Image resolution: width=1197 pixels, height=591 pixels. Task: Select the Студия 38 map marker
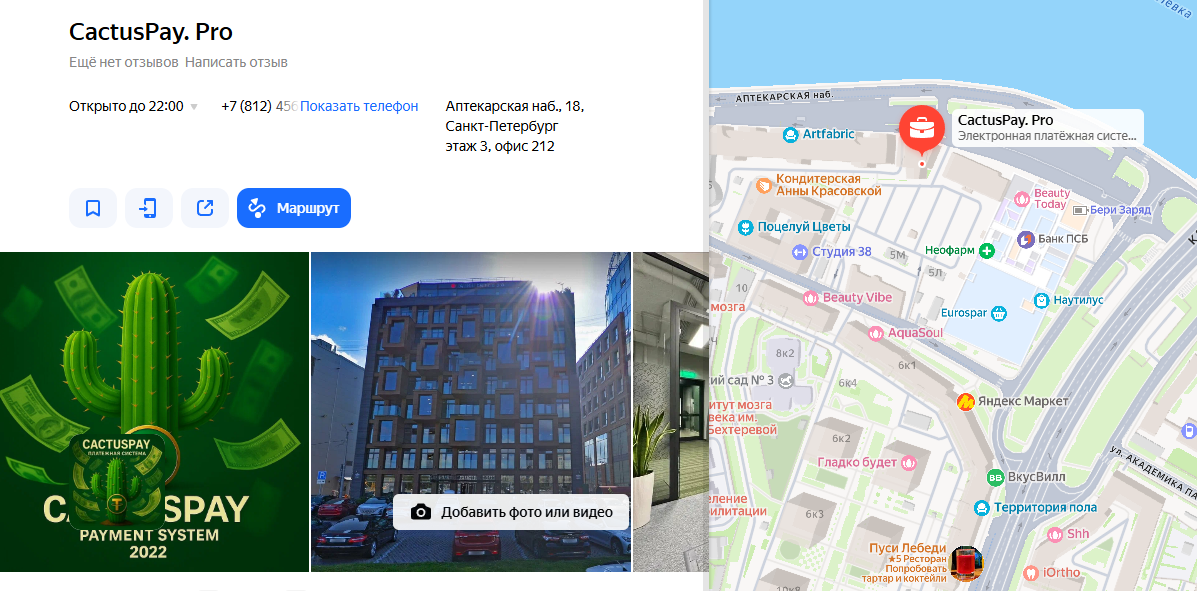point(799,251)
